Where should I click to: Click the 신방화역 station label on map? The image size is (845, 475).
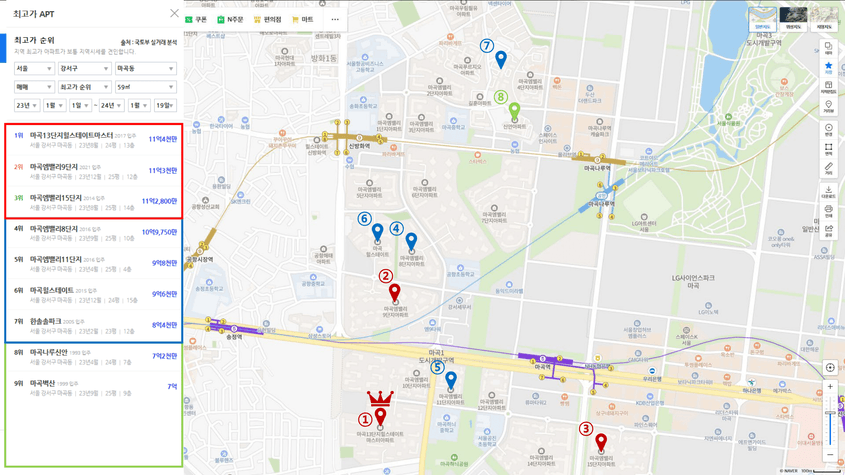(x=359, y=146)
